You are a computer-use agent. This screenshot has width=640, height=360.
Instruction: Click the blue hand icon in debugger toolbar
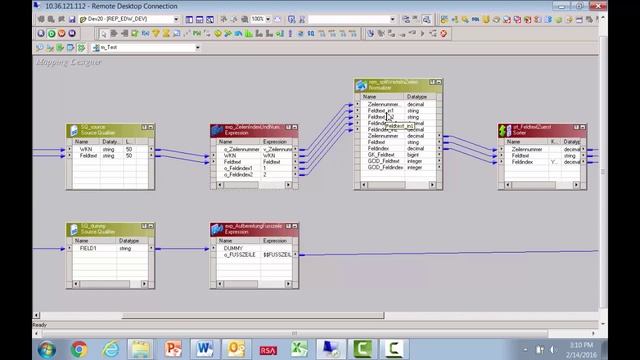point(371,34)
